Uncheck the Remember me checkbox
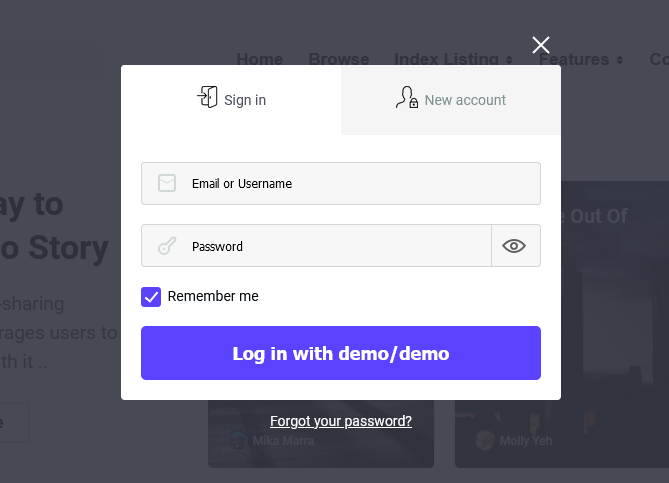Screen dimensions: 669x483 pos(151,297)
